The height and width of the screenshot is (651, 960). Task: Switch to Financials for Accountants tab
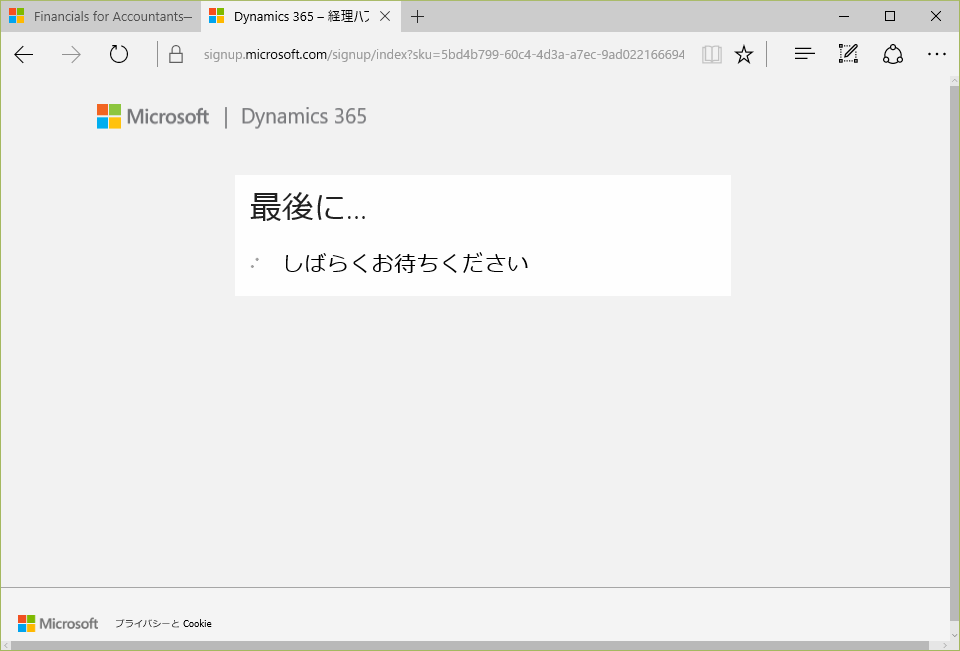point(101,17)
